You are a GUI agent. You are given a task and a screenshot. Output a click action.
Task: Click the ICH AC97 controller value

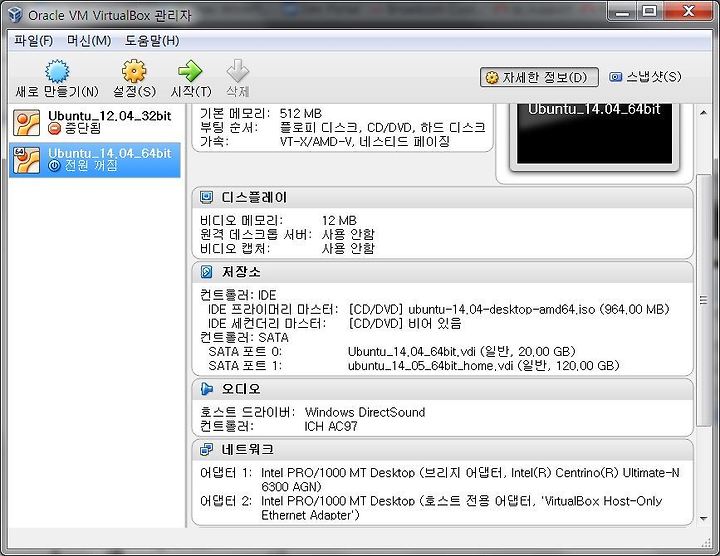click(331, 427)
